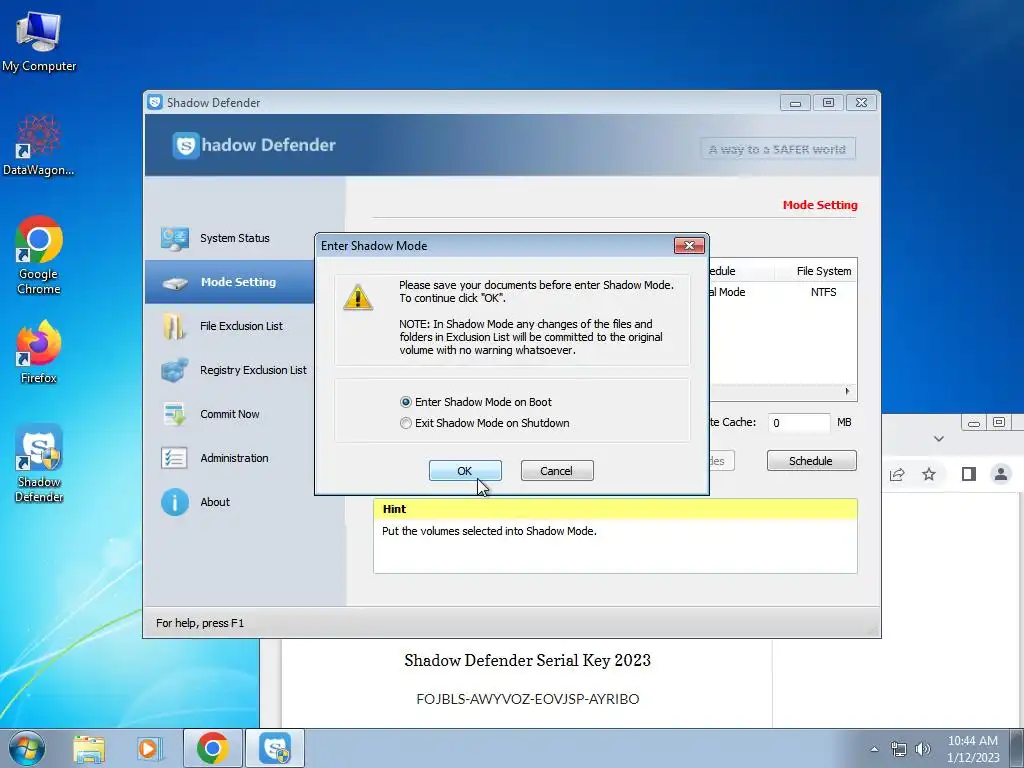Open File Exclusion List section
This screenshot has width=1024, height=768.
(x=241, y=326)
